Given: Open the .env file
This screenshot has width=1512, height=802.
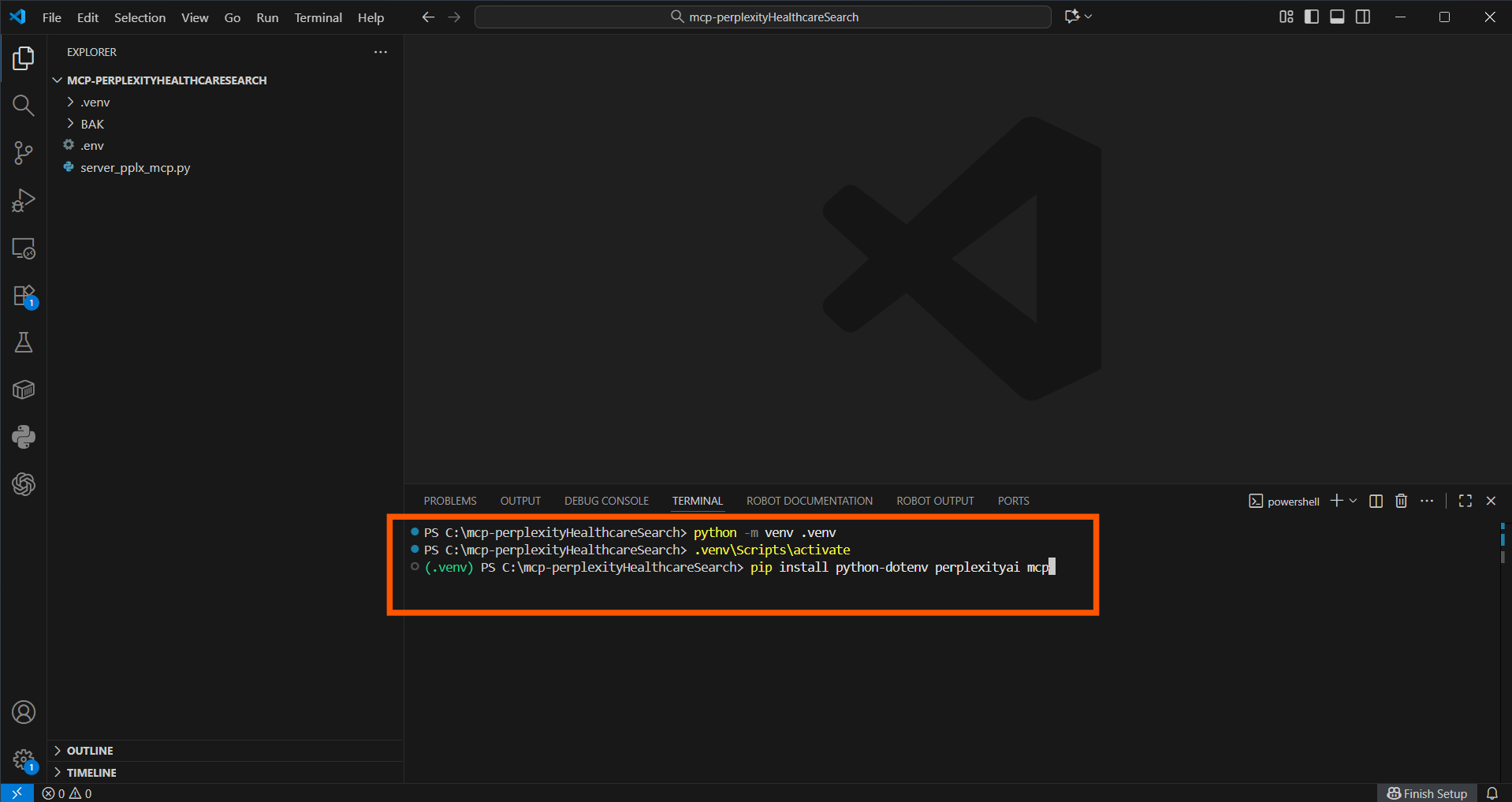Looking at the screenshot, I should (225, 146).
